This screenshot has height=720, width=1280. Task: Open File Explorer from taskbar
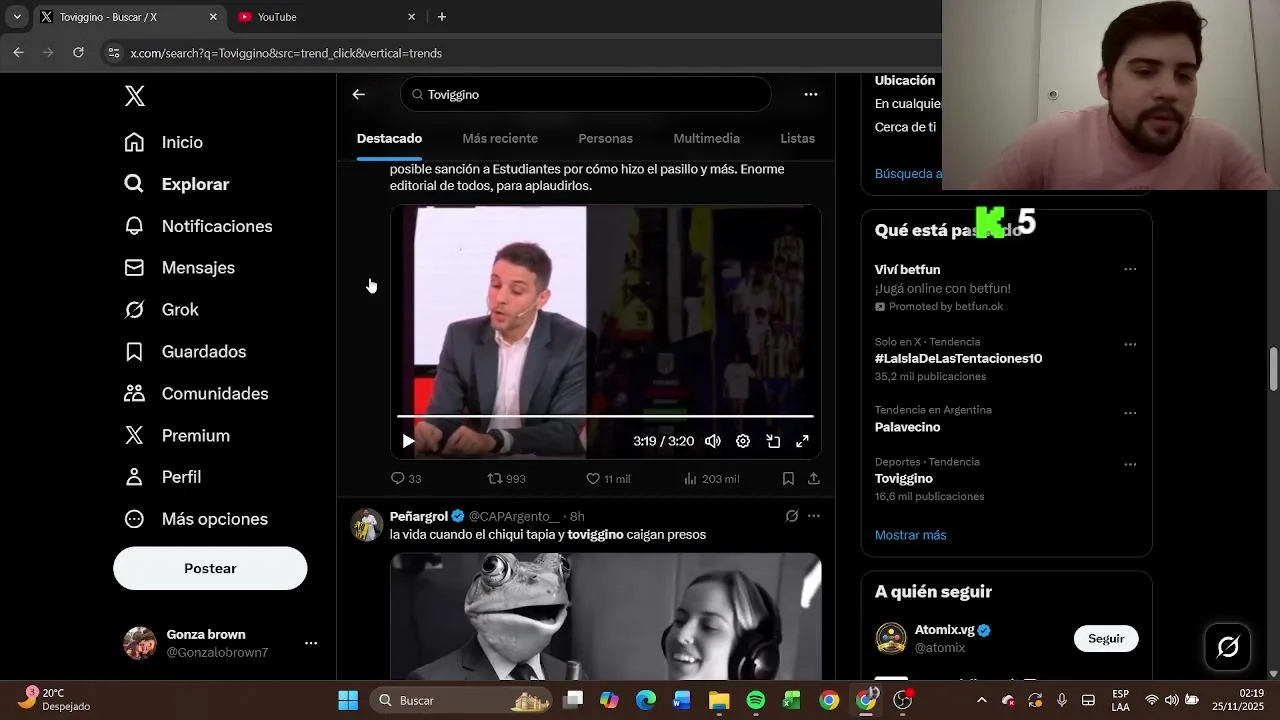pos(719,700)
